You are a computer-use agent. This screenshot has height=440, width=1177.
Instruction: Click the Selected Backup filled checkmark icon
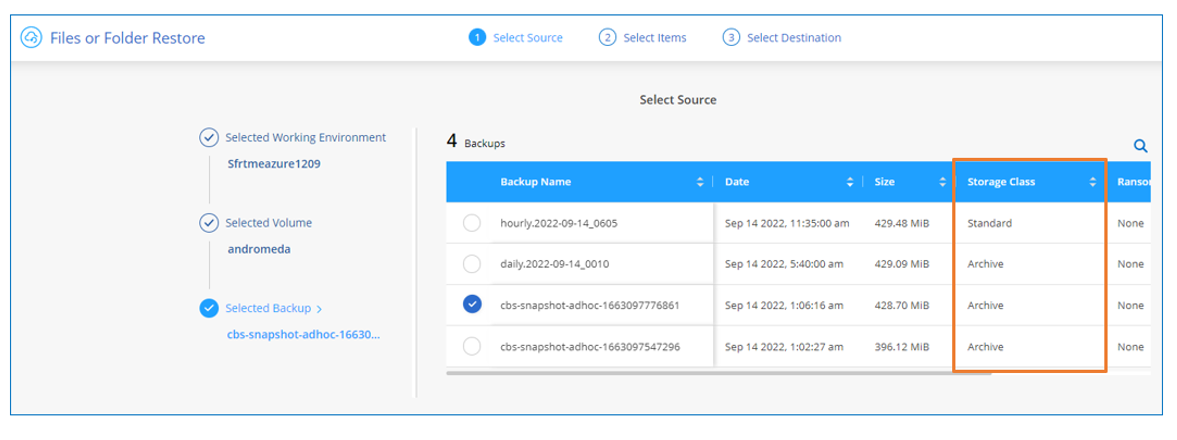209,308
